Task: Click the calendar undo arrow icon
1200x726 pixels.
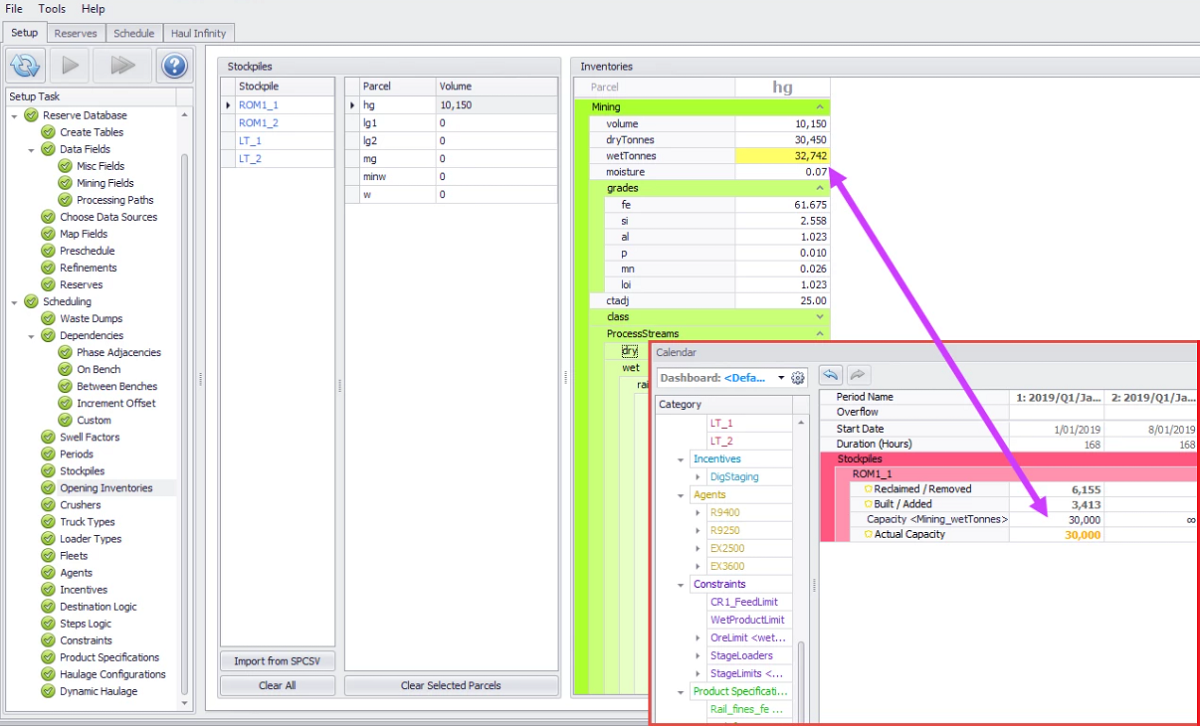Action: [830, 375]
